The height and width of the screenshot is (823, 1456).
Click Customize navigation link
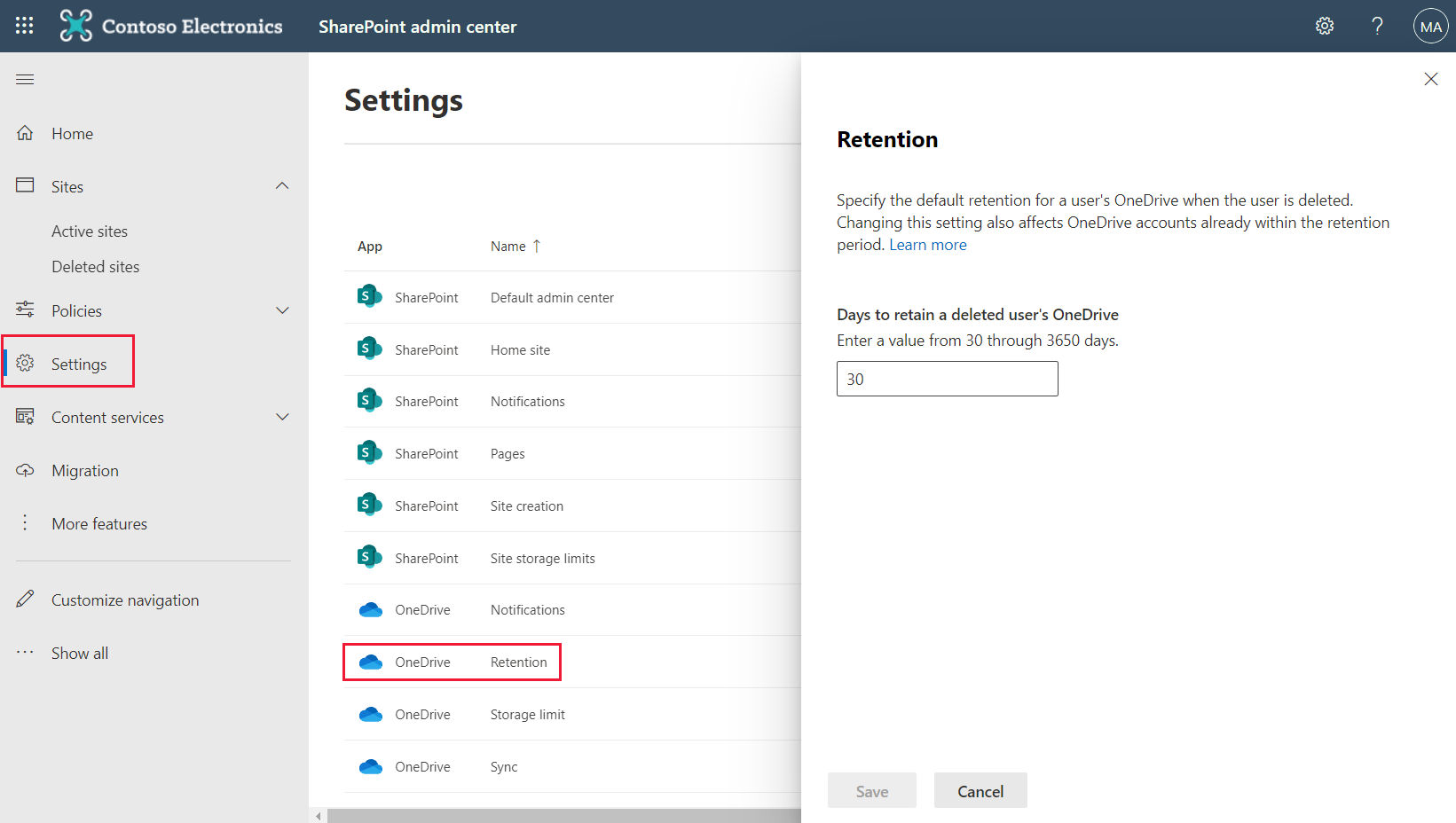125,600
